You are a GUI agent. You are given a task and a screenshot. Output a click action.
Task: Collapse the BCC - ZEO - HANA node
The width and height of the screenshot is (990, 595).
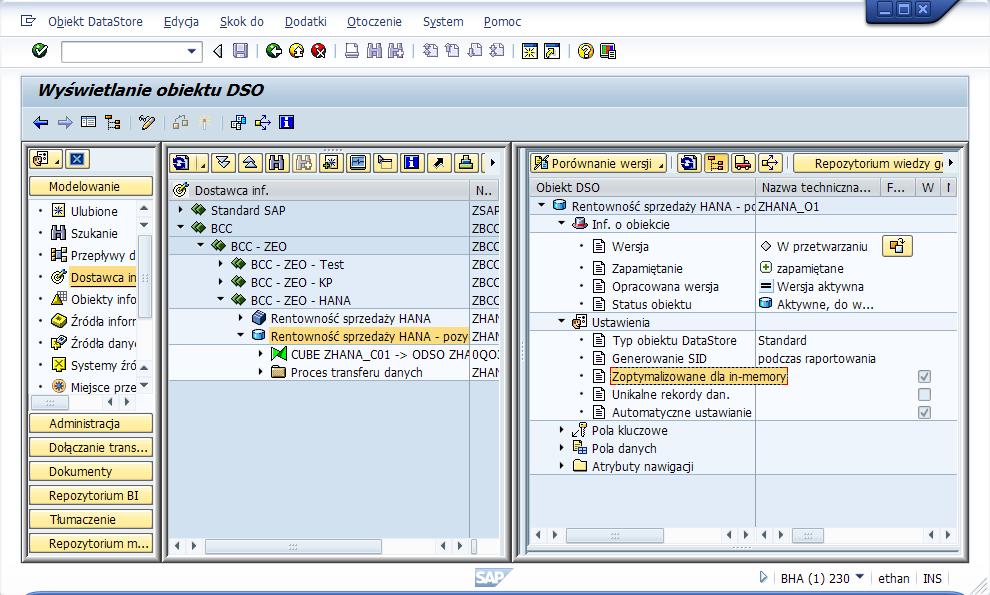221,299
